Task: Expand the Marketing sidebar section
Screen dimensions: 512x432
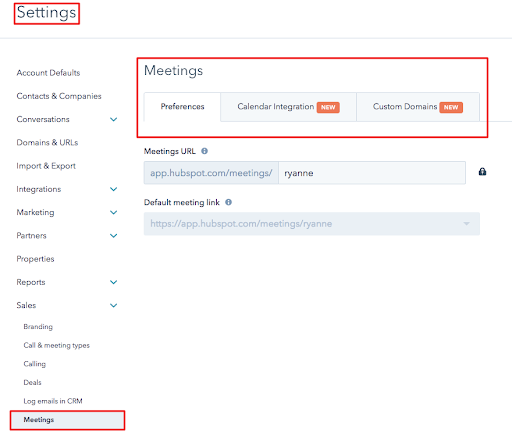Action: click(x=114, y=212)
